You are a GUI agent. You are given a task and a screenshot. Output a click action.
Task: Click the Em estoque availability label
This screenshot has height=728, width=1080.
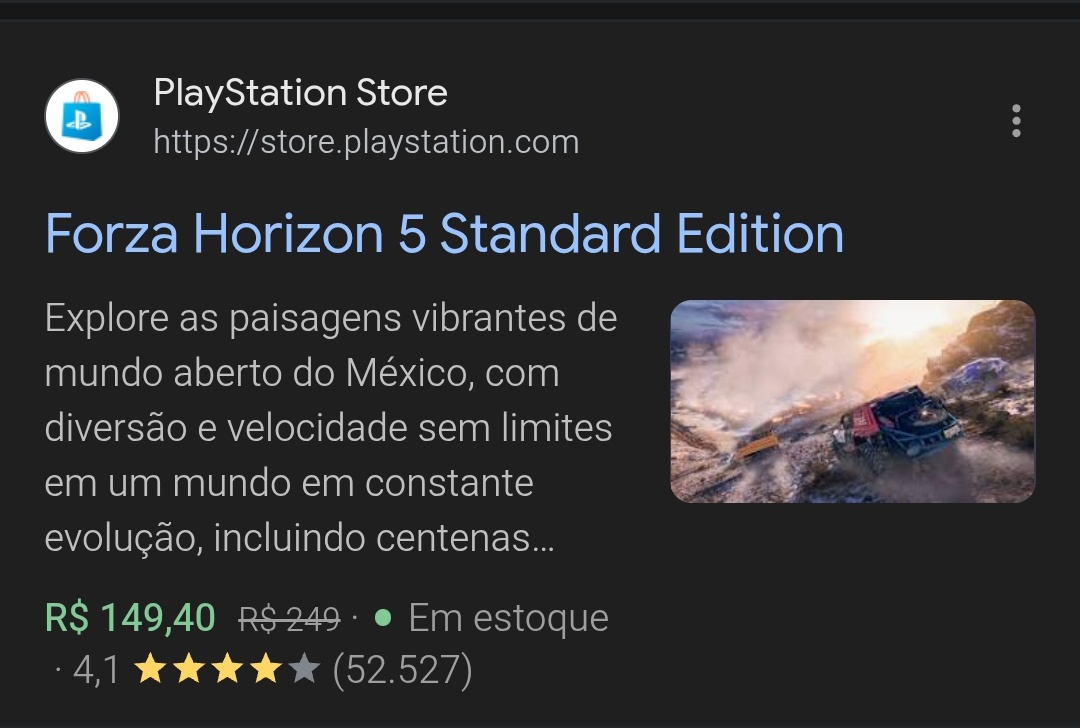(508, 618)
